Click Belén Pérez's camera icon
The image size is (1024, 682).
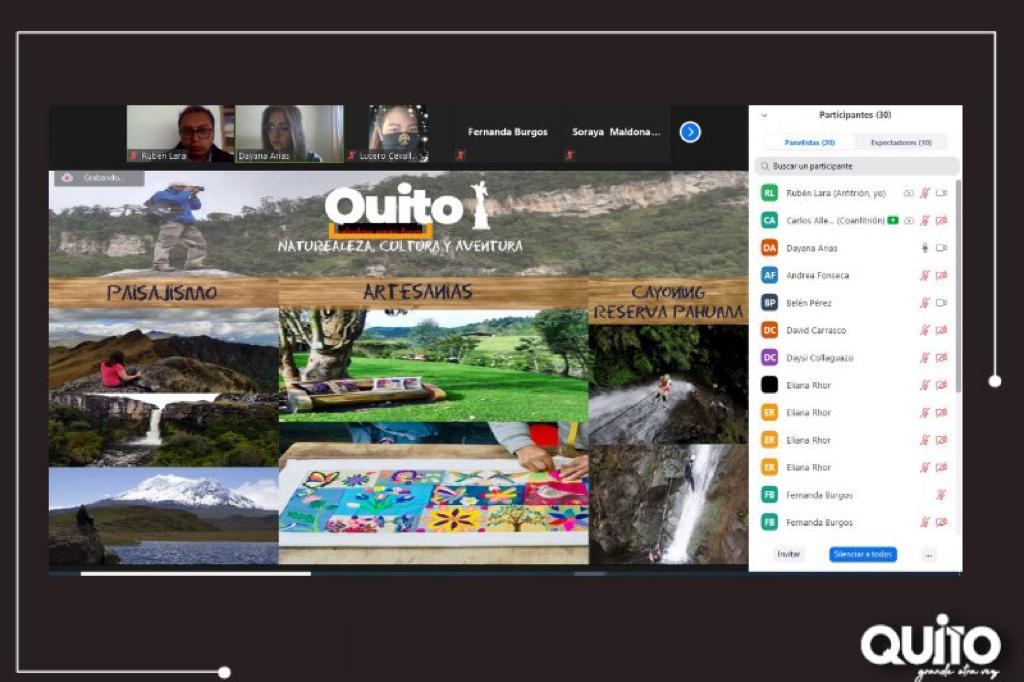[941, 303]
